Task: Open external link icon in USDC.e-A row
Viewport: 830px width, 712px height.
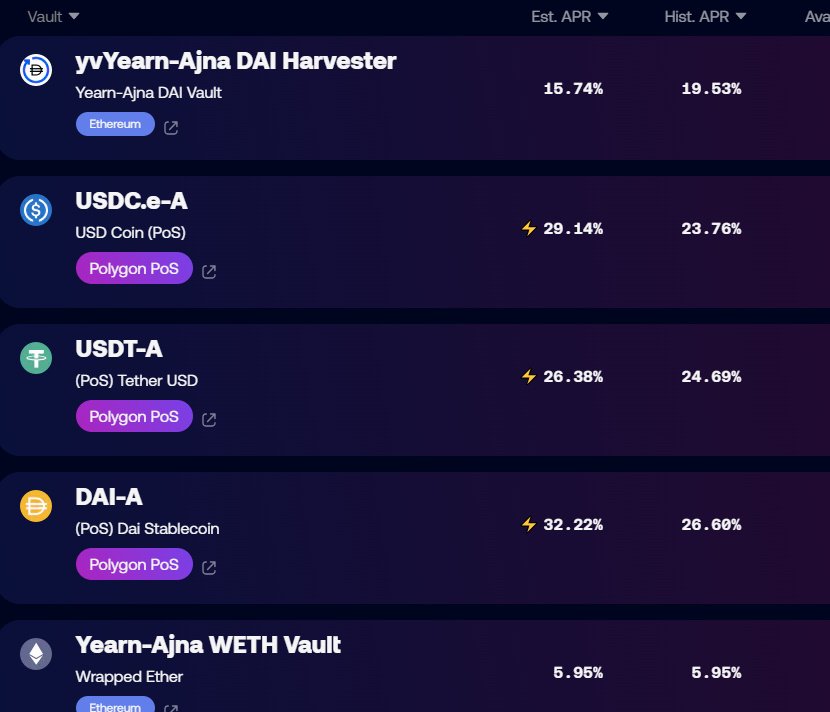Action: (x=209, y=272)
